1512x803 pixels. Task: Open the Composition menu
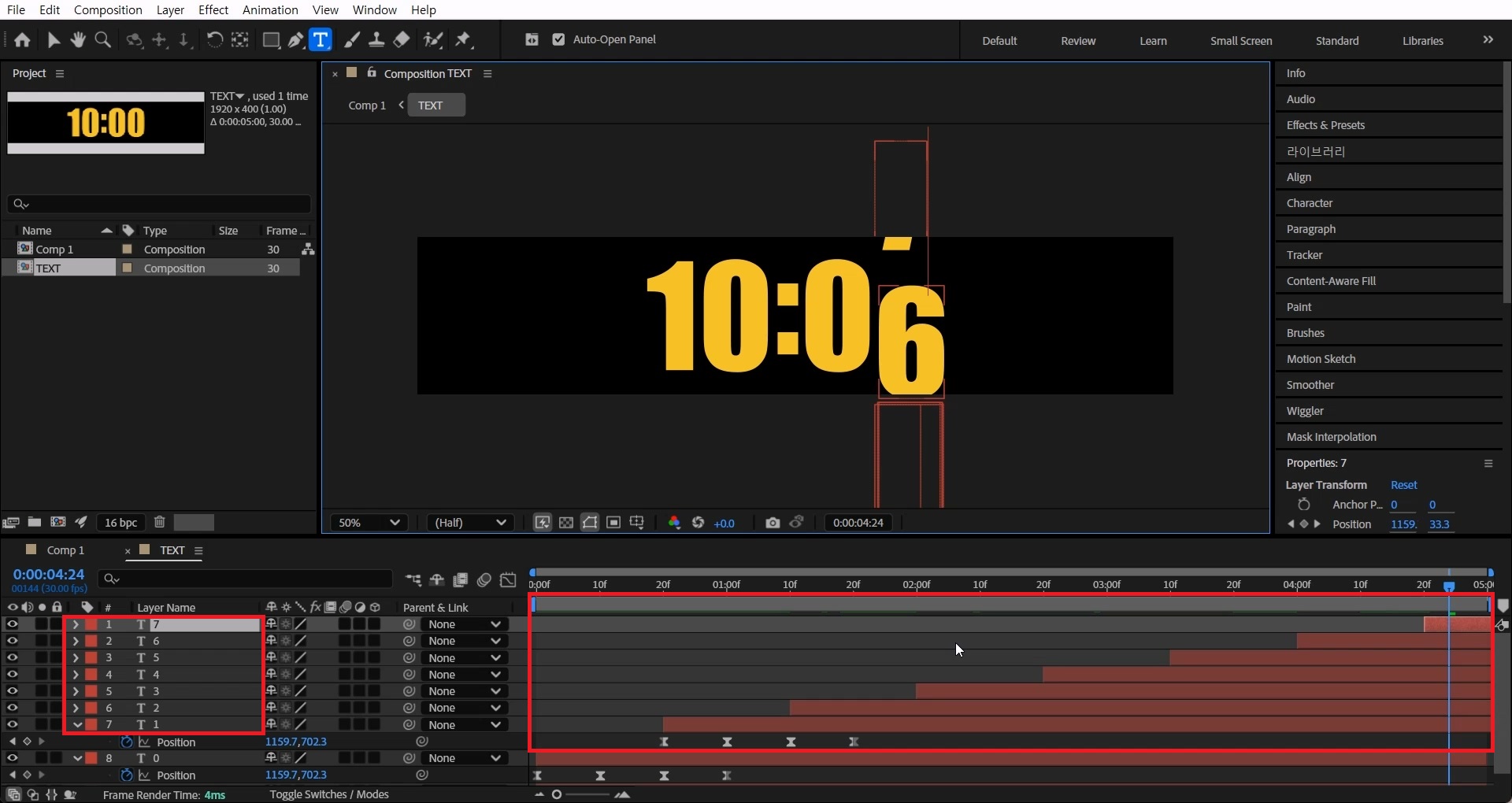click(108, 9)
